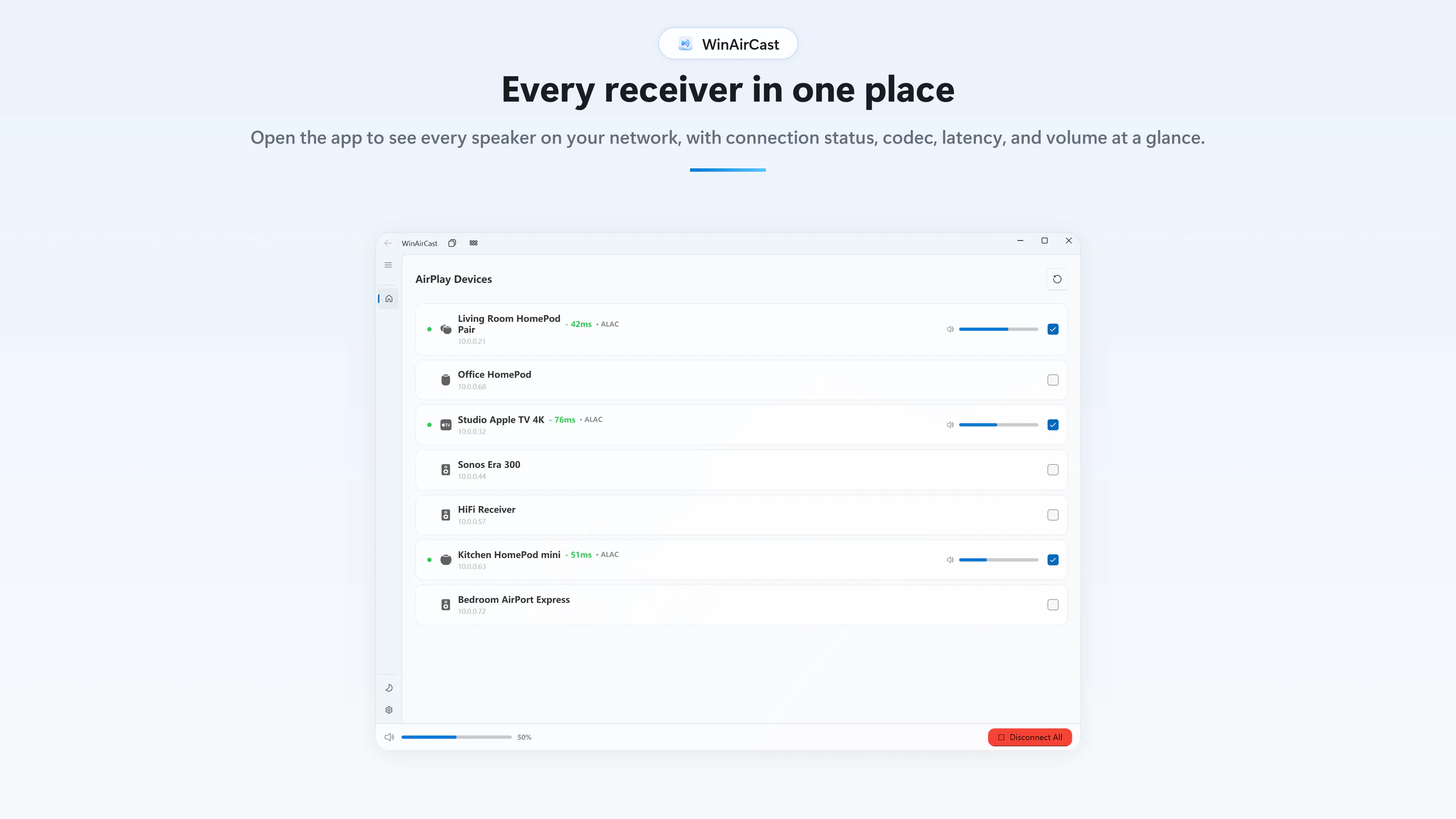Click the Bedroom AirPort Express speaker icon

pyautogui.click(x=446, y=605)
